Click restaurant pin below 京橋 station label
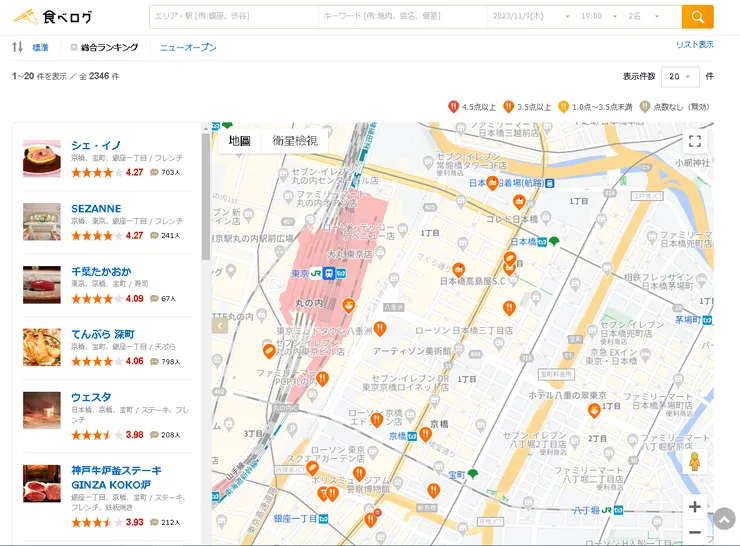The image size is (740, 546). click(426, 434)
